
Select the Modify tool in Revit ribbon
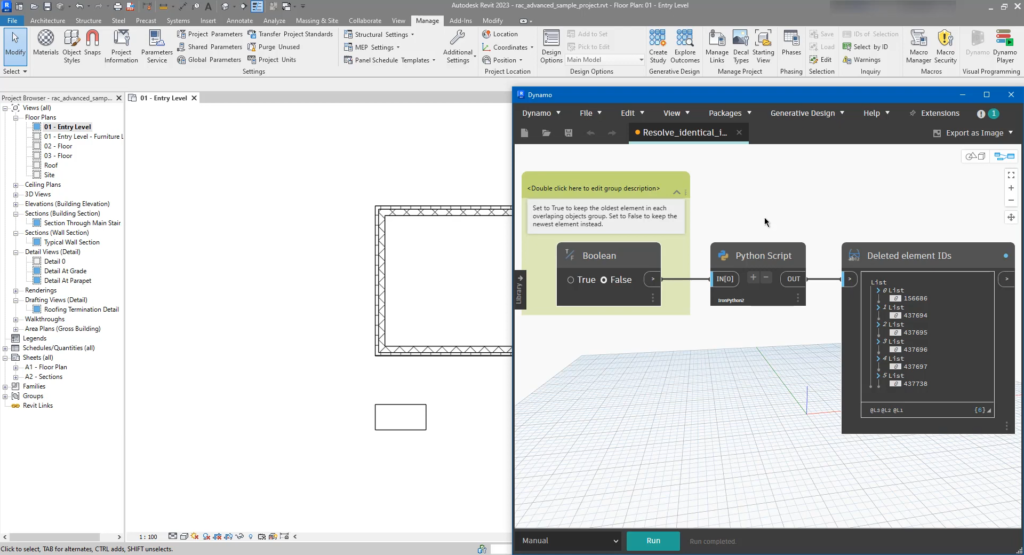pos(15,46)
